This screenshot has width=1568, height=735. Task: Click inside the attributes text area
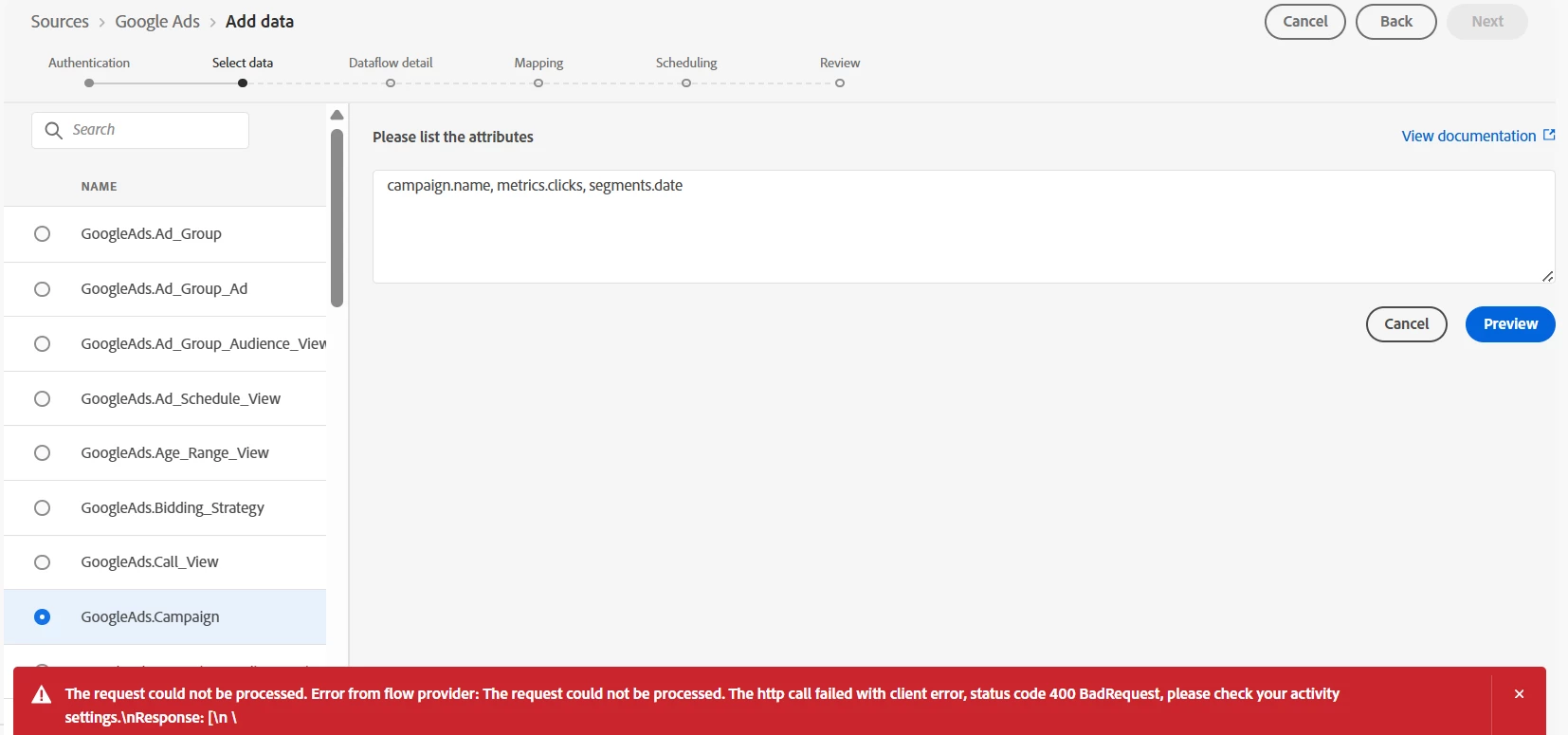click(963, 227)
